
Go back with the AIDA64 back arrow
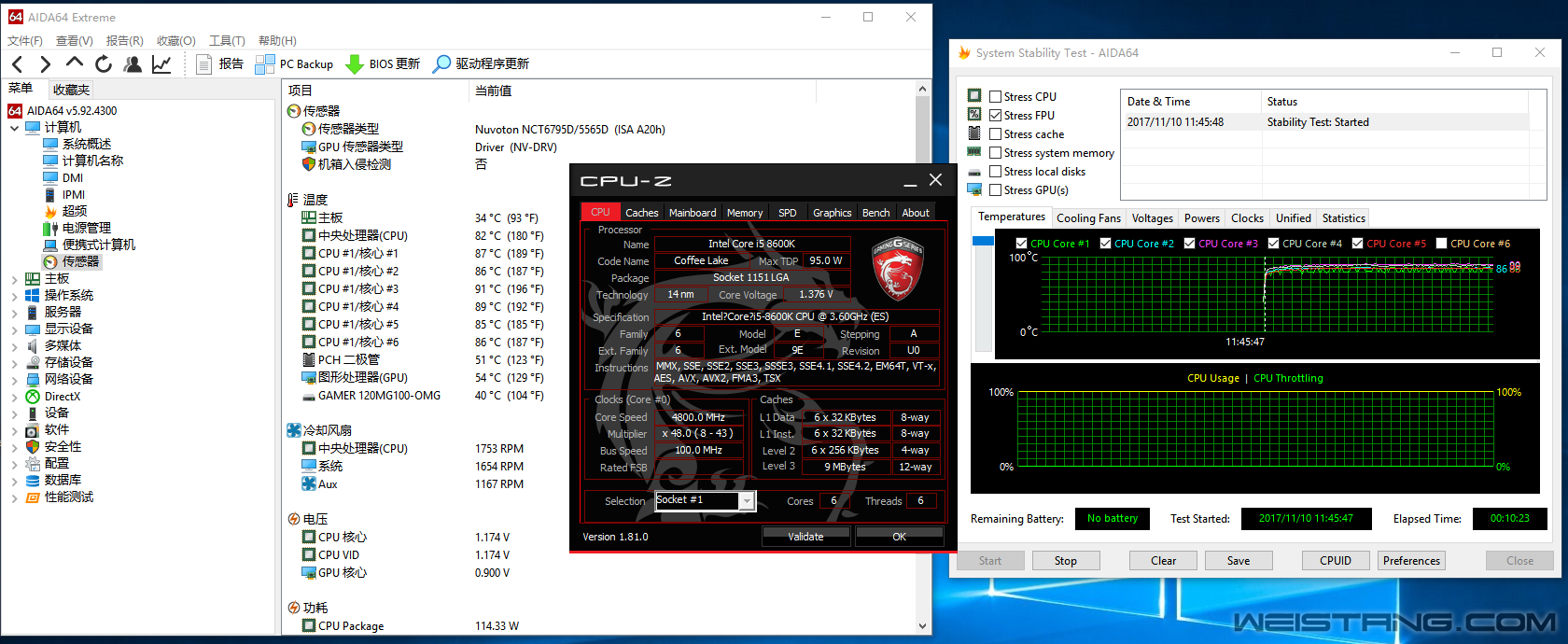18,63
